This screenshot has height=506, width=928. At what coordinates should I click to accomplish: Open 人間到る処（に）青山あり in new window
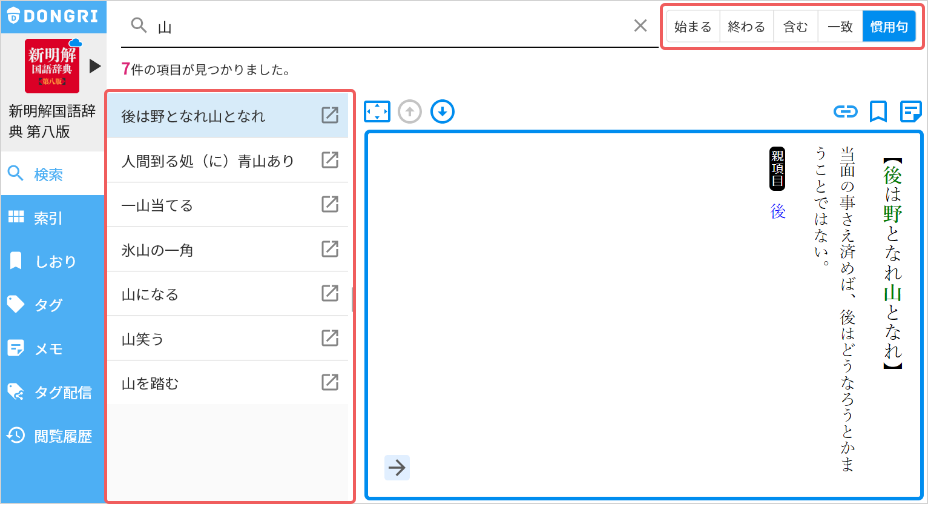pos(330,159)
